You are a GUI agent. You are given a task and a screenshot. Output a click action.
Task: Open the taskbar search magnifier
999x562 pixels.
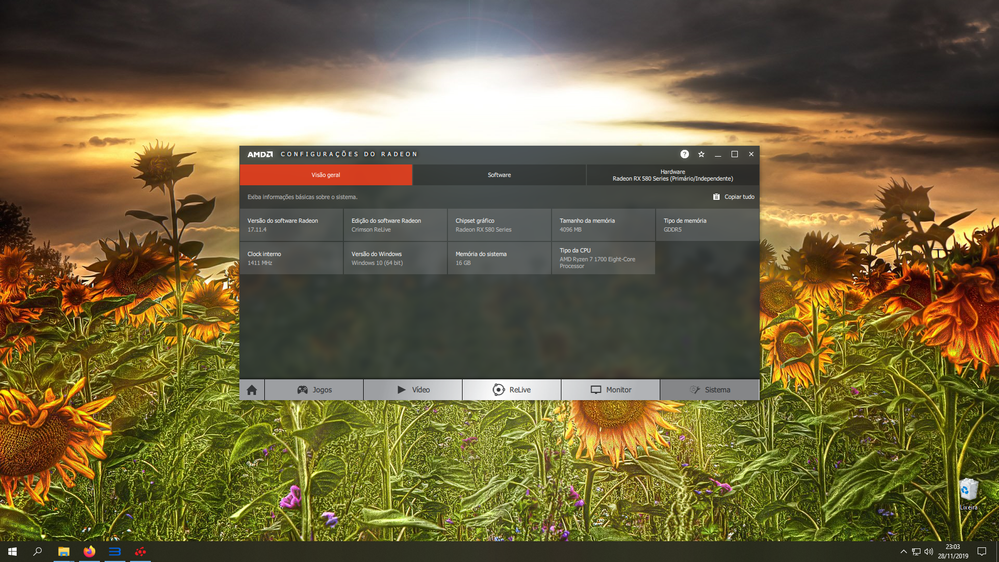(38, 551)
